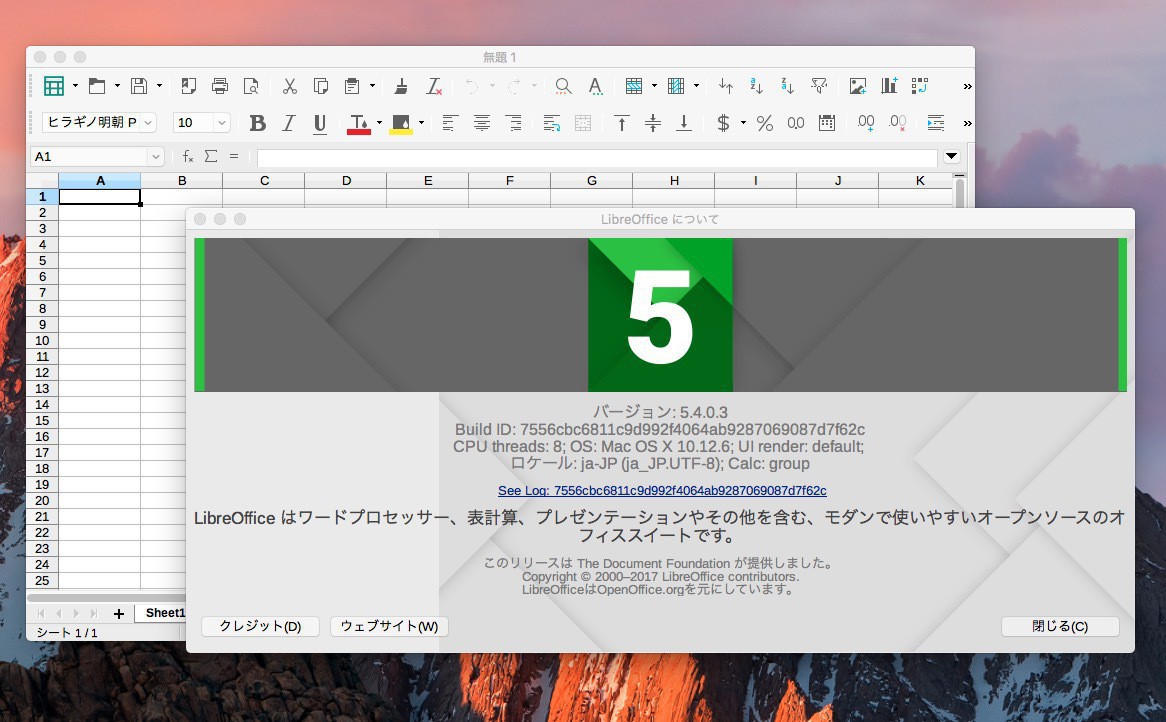Expand the Insert Row dropdown arrow
The height and width of the screenshot is (722, 1166).
[654, 86]
